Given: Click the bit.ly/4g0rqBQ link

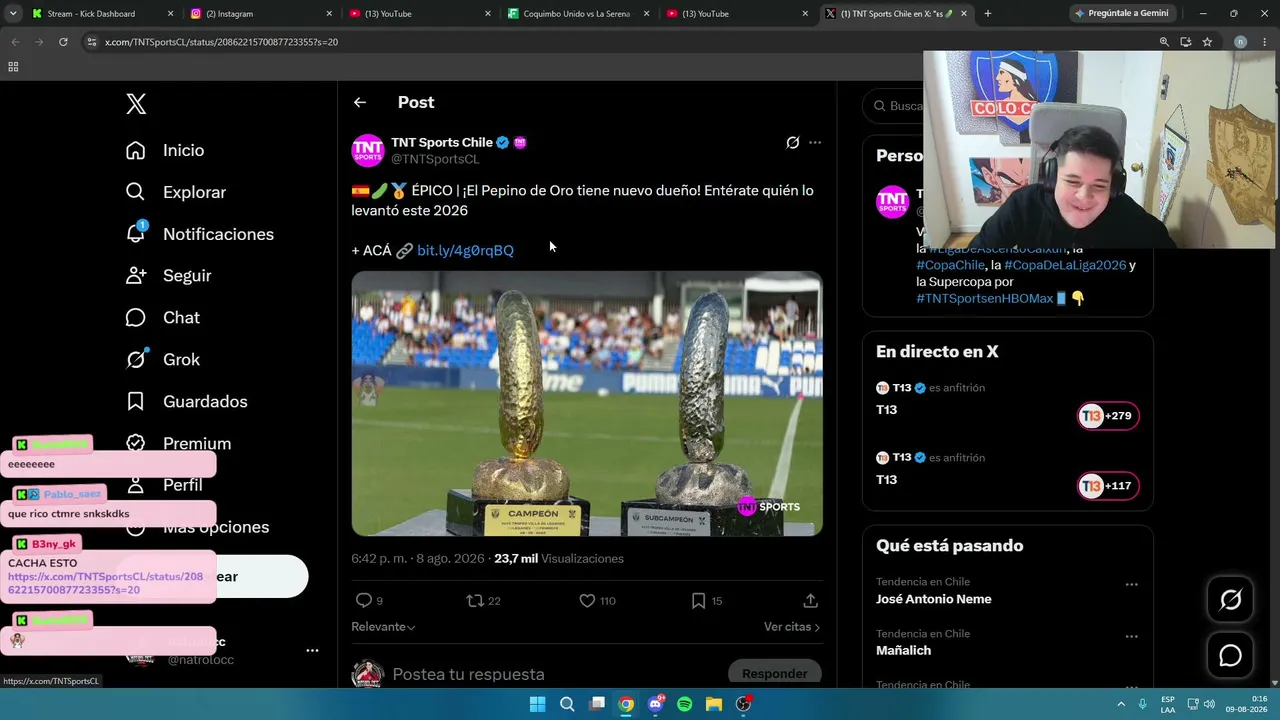Looking at the screenshot, I should click(x=465, y=250).
